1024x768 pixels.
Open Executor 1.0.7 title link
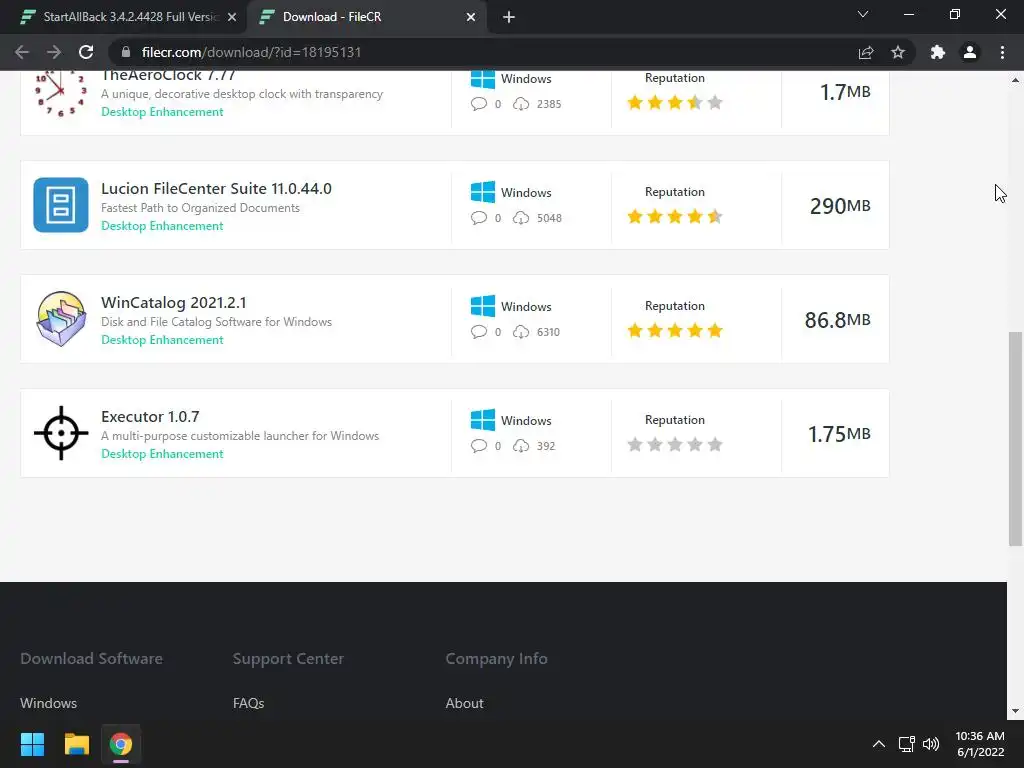(x=150, y=417)
